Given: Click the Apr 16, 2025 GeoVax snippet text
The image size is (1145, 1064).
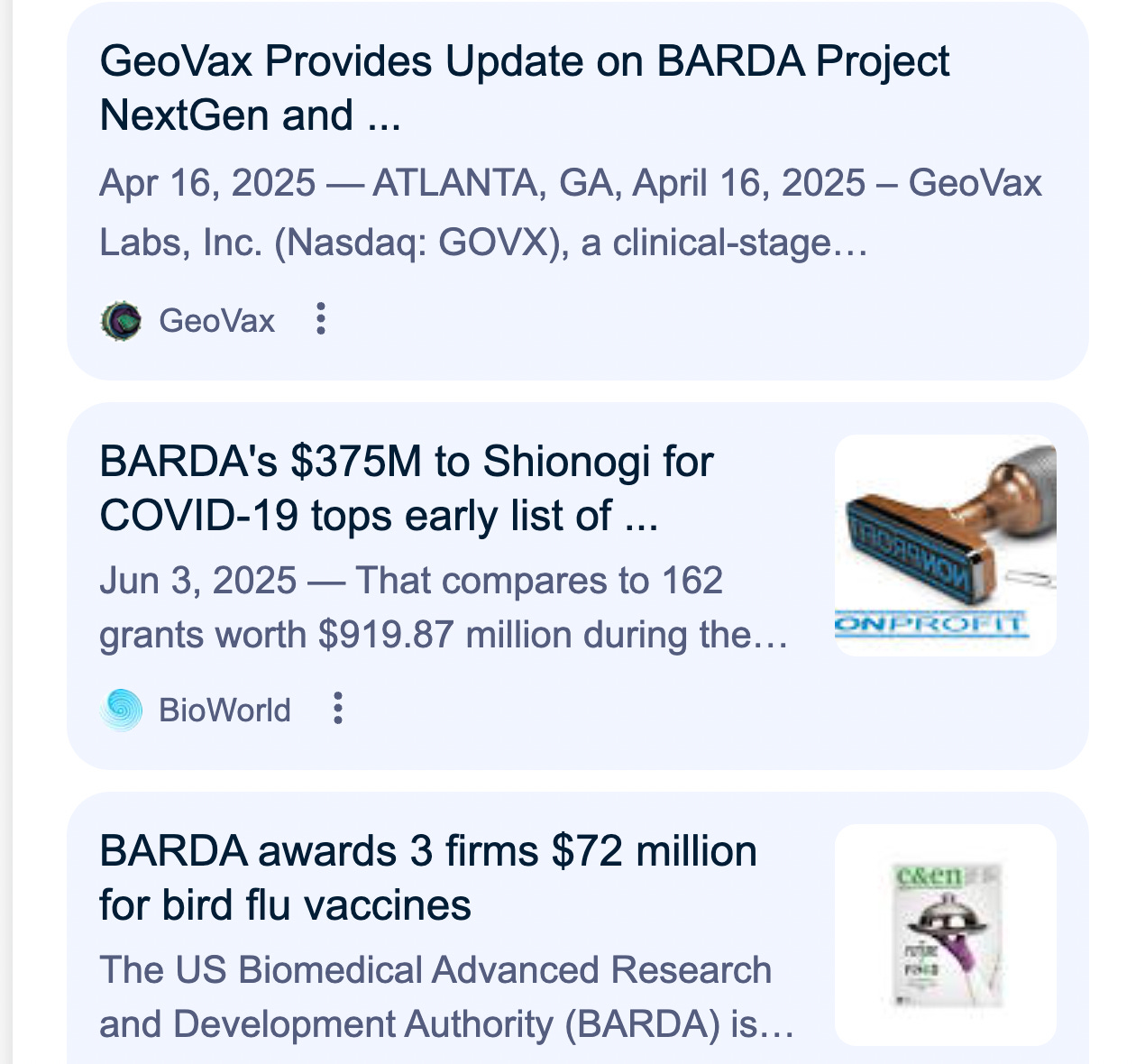Looking at the screenshot, I should (571, 213).
